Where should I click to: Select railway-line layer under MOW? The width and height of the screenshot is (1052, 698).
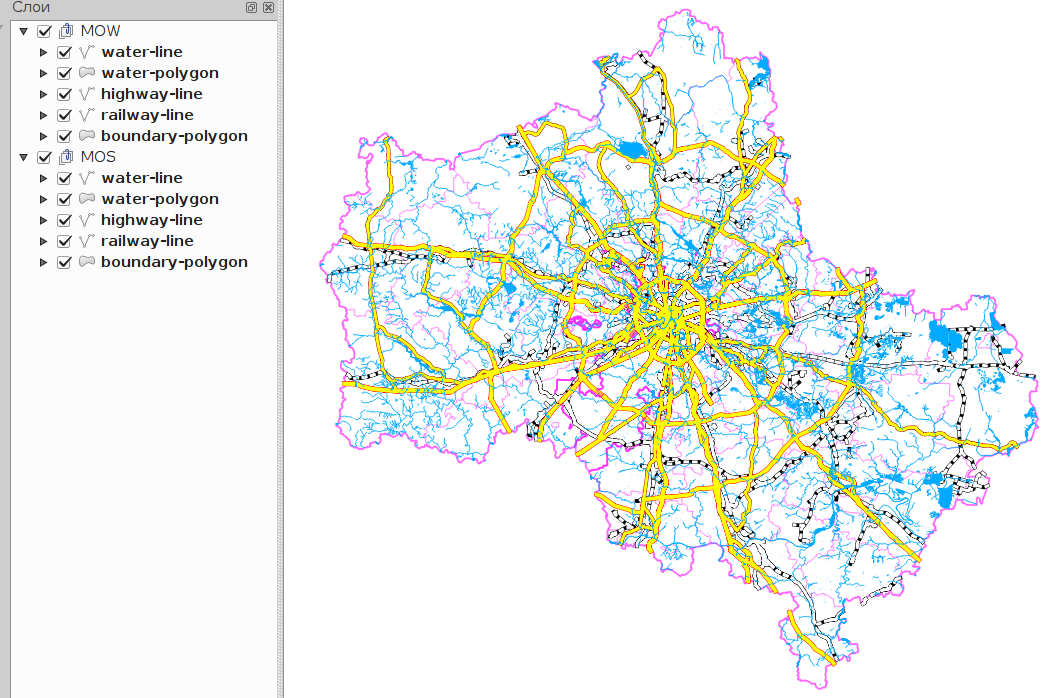pos(147,115)
